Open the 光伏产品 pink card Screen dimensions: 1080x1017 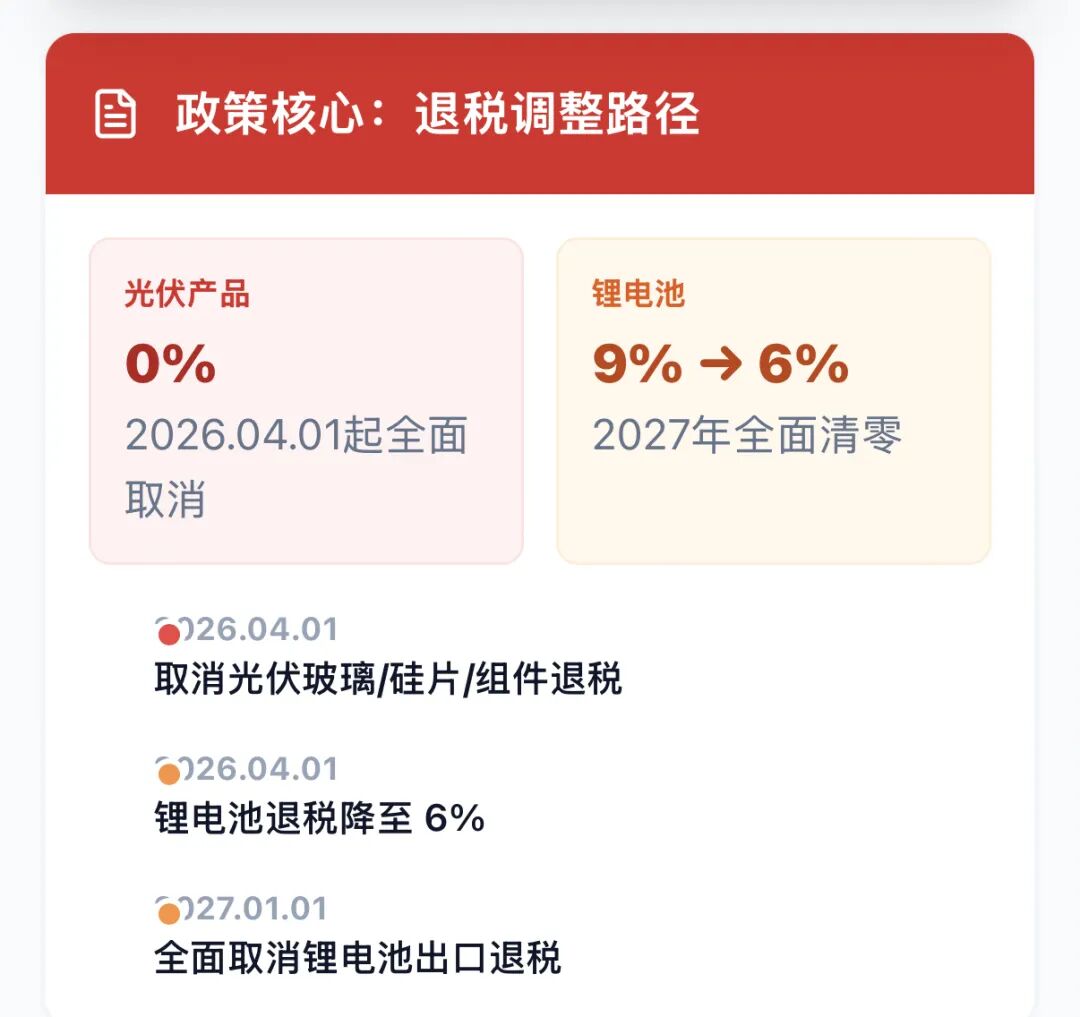tap(307, 401)
